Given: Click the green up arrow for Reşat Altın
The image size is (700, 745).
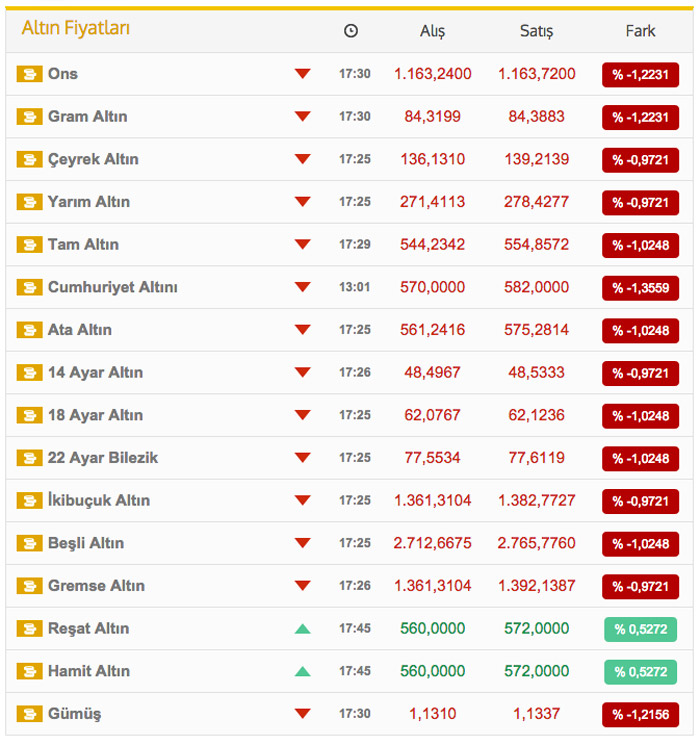Looking at the screenshot, I should click(x=303, y=629).
